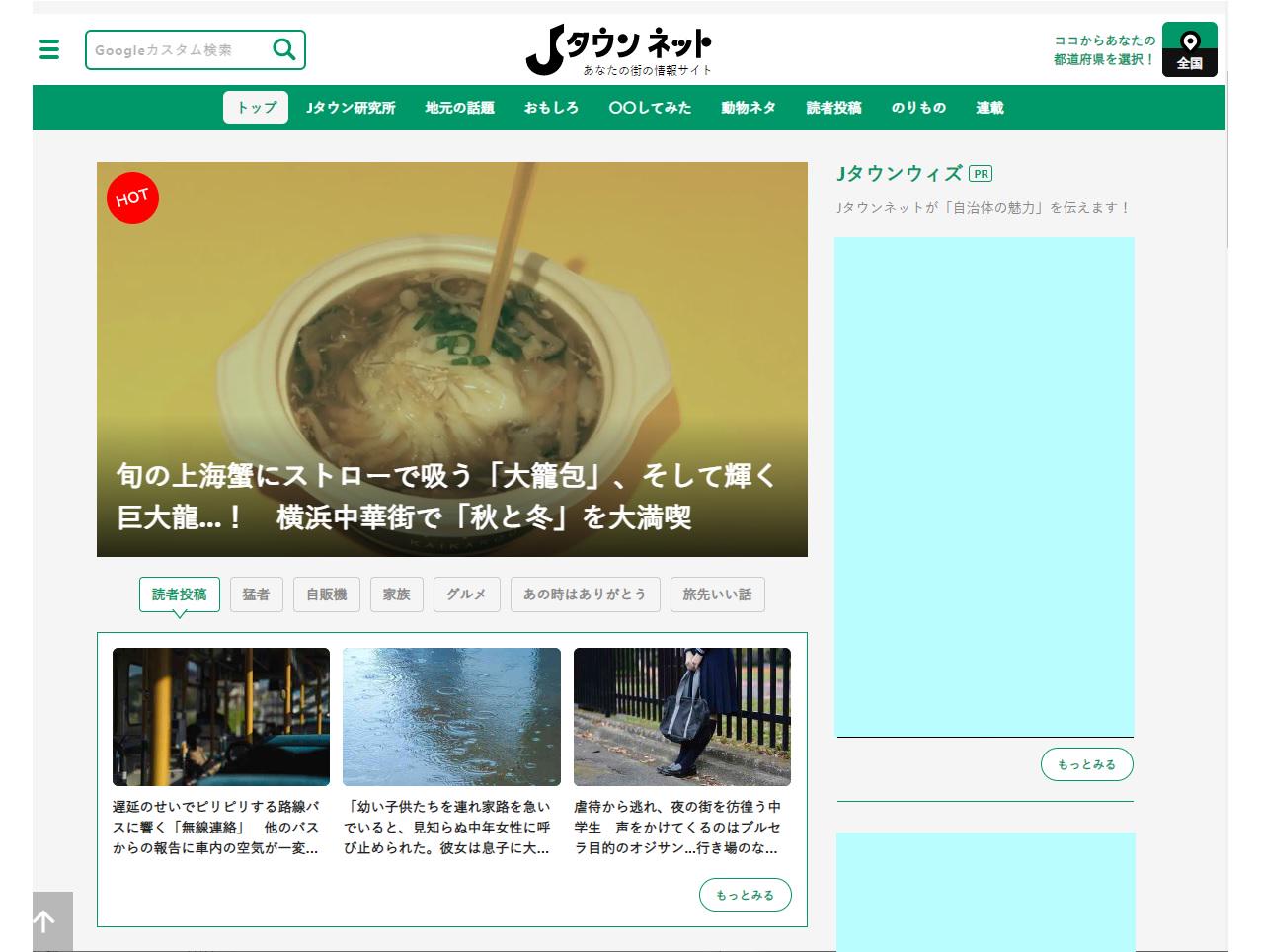Click the Jタウンネット logo
The image size is (1264, 952).
click(622, 49)
